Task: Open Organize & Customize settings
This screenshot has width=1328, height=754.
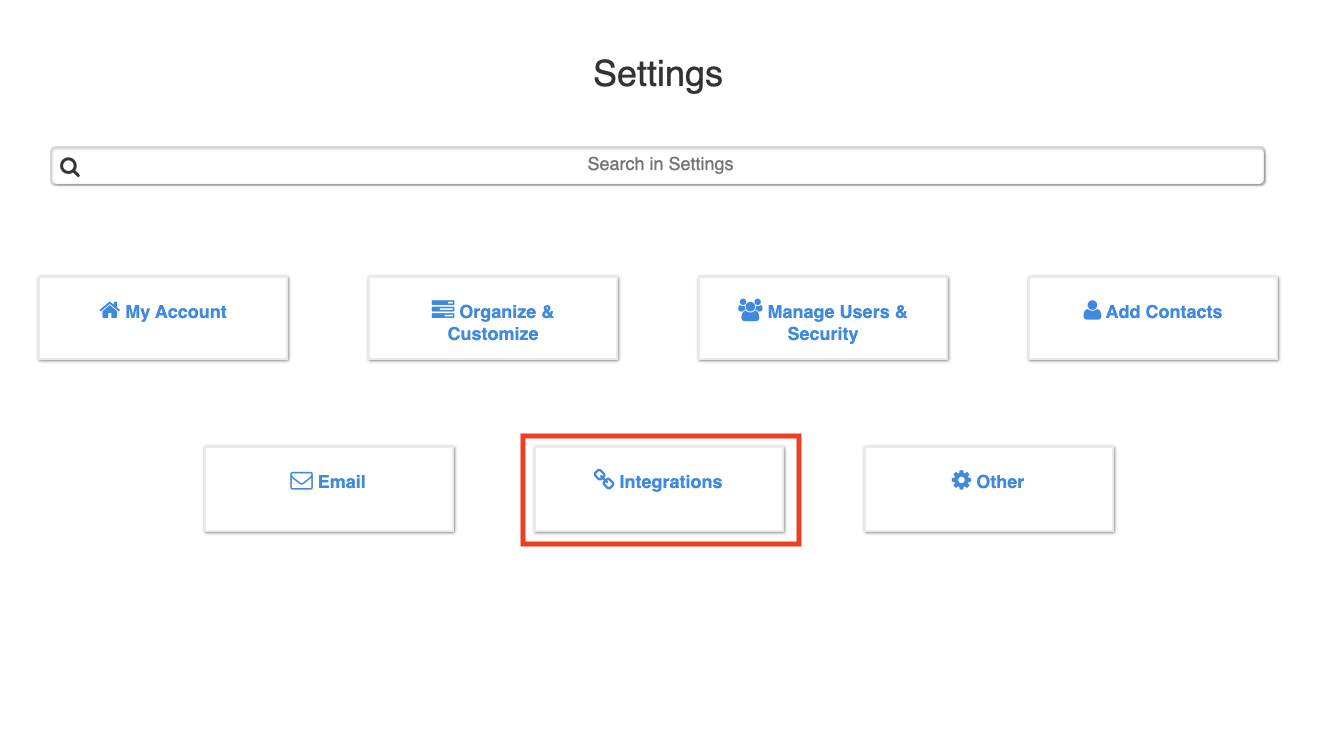Action: pyautogui.click(x=493, y=318)
